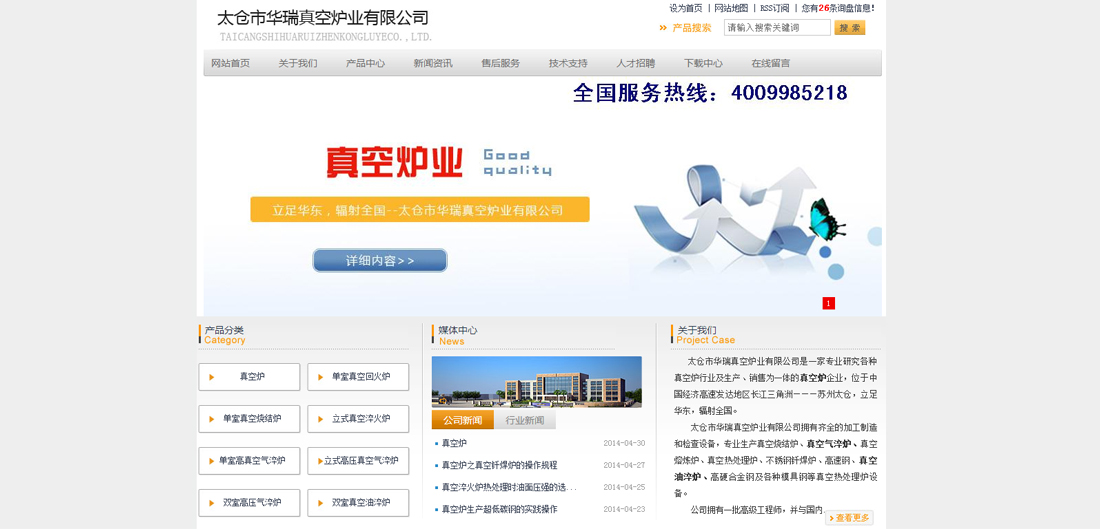Click the 设为首页 link at top

click(x=686, y=8)
